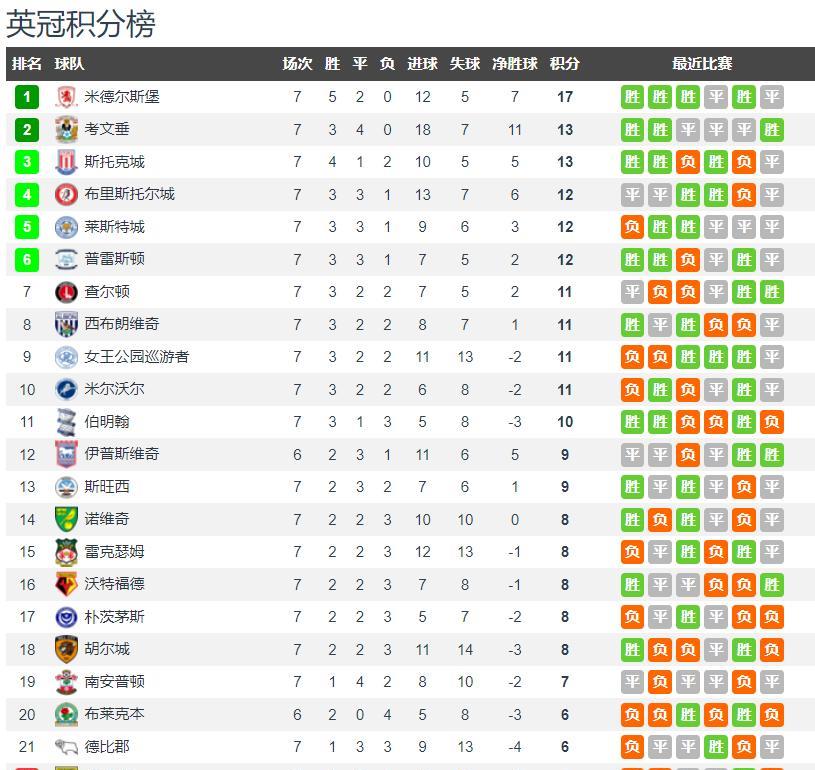The width and height of the screenshot is (815, 770).
Task: Open the 女王公园巡游者 team page
Action: (136, 357)
